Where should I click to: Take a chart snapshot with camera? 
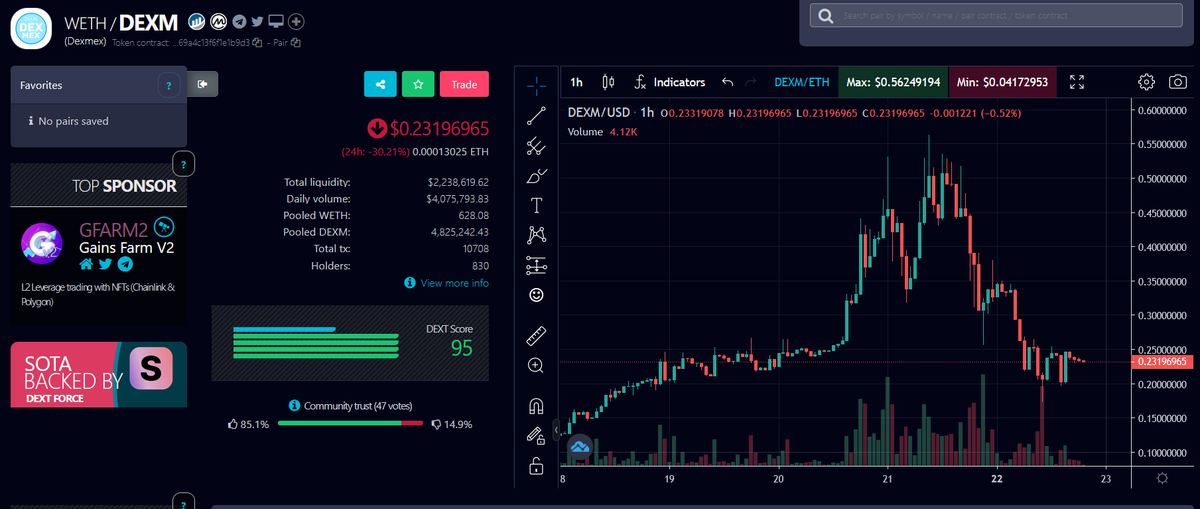pos(1178,82)
